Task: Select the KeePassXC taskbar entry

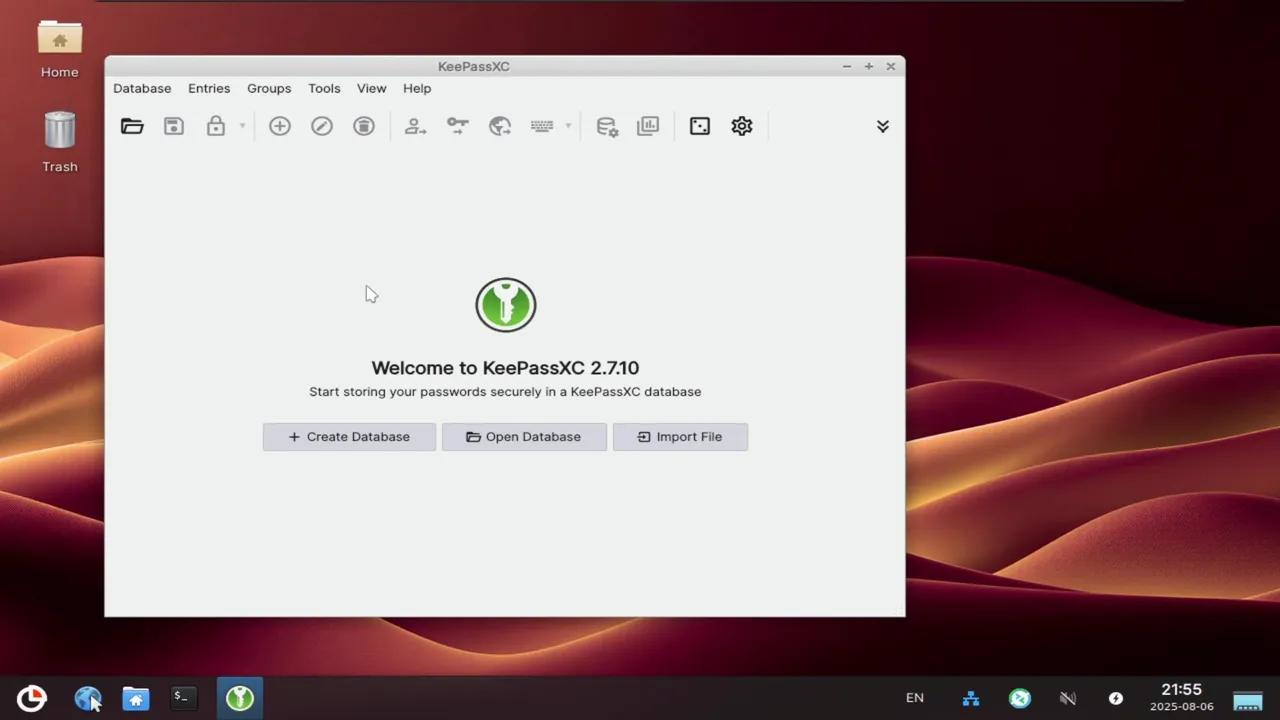Action: point(240,698)
